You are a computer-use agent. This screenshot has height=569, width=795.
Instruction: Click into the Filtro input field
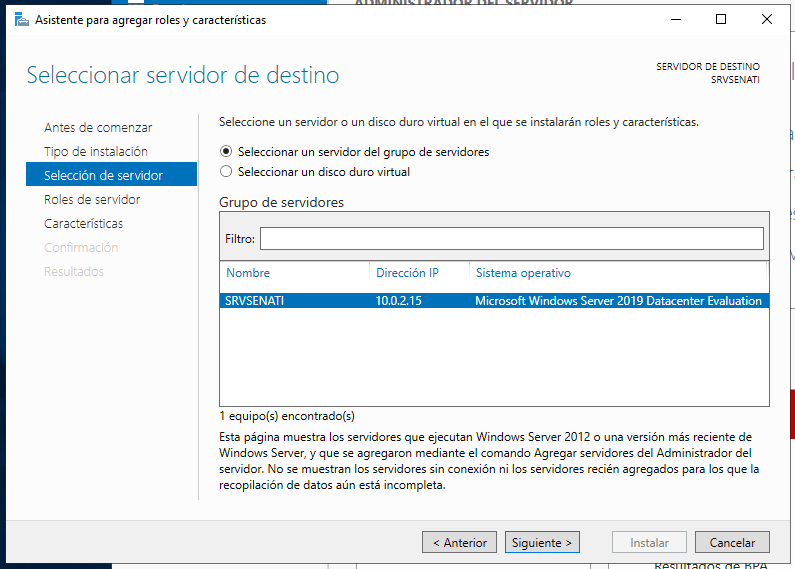(512, 238)
